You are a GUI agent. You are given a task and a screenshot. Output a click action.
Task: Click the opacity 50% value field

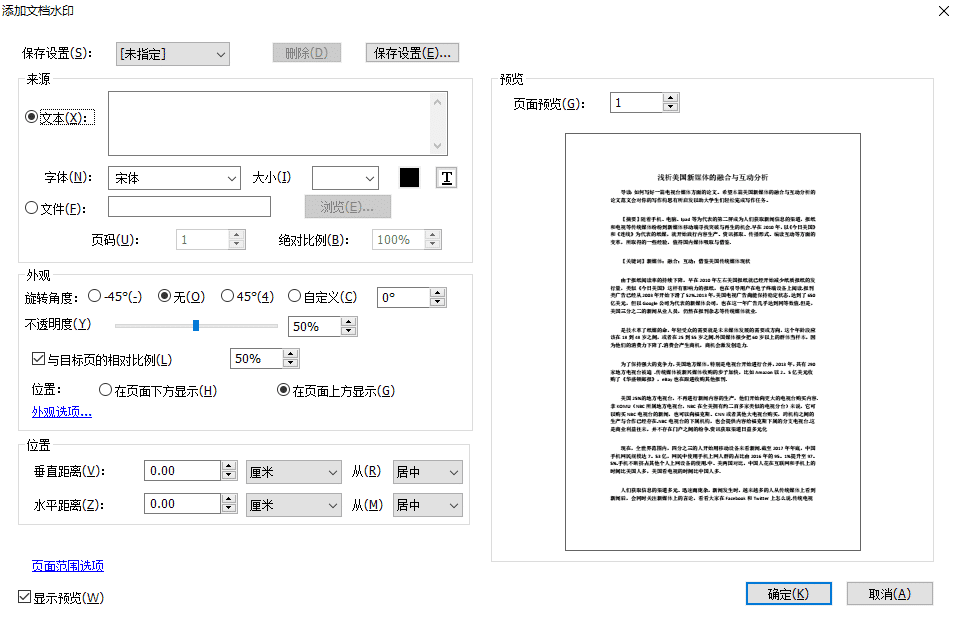[x=315, y=326]
